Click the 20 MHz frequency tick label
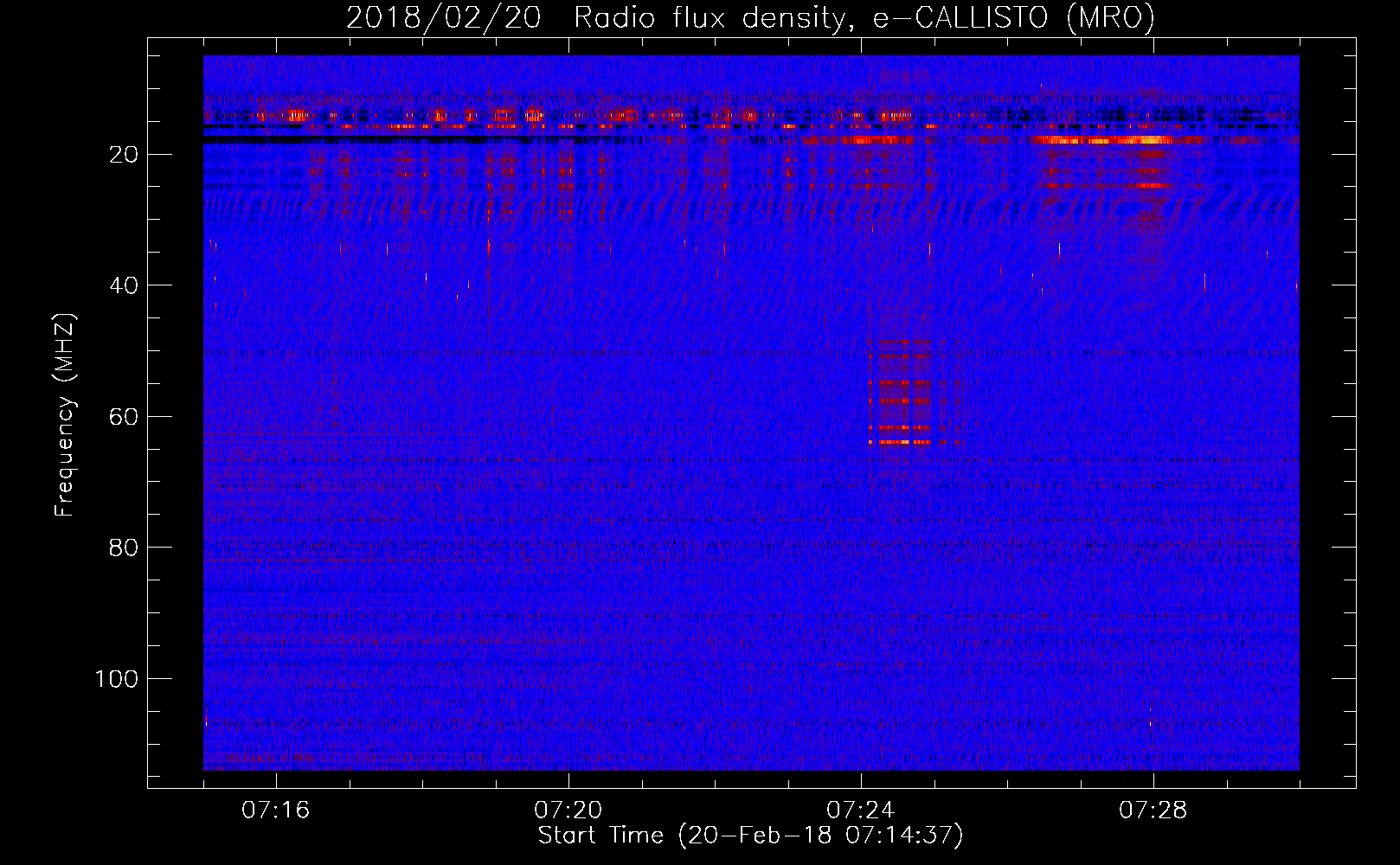 (x=125, y=155)
